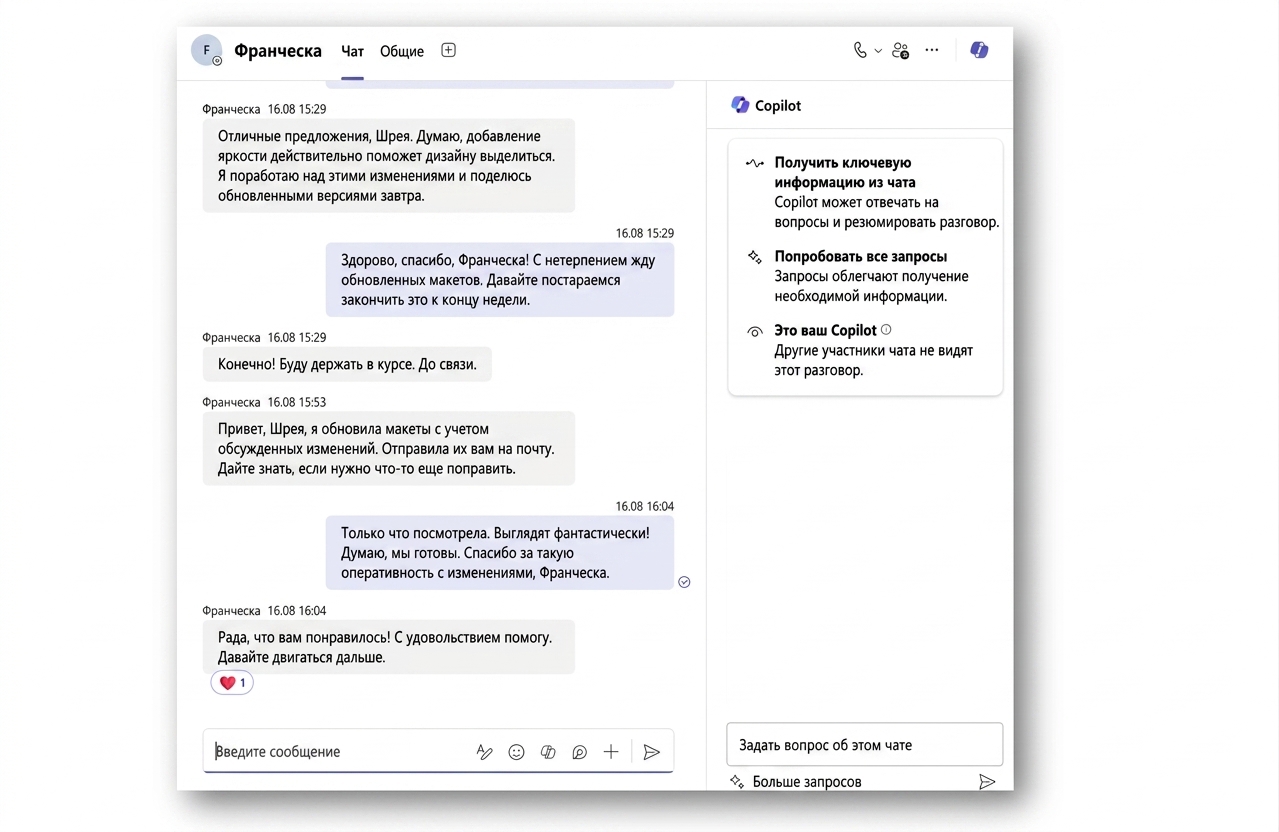Click the eye icon beside Это ваш Copilot
The image size is (1279, 832).
(755, 331)
